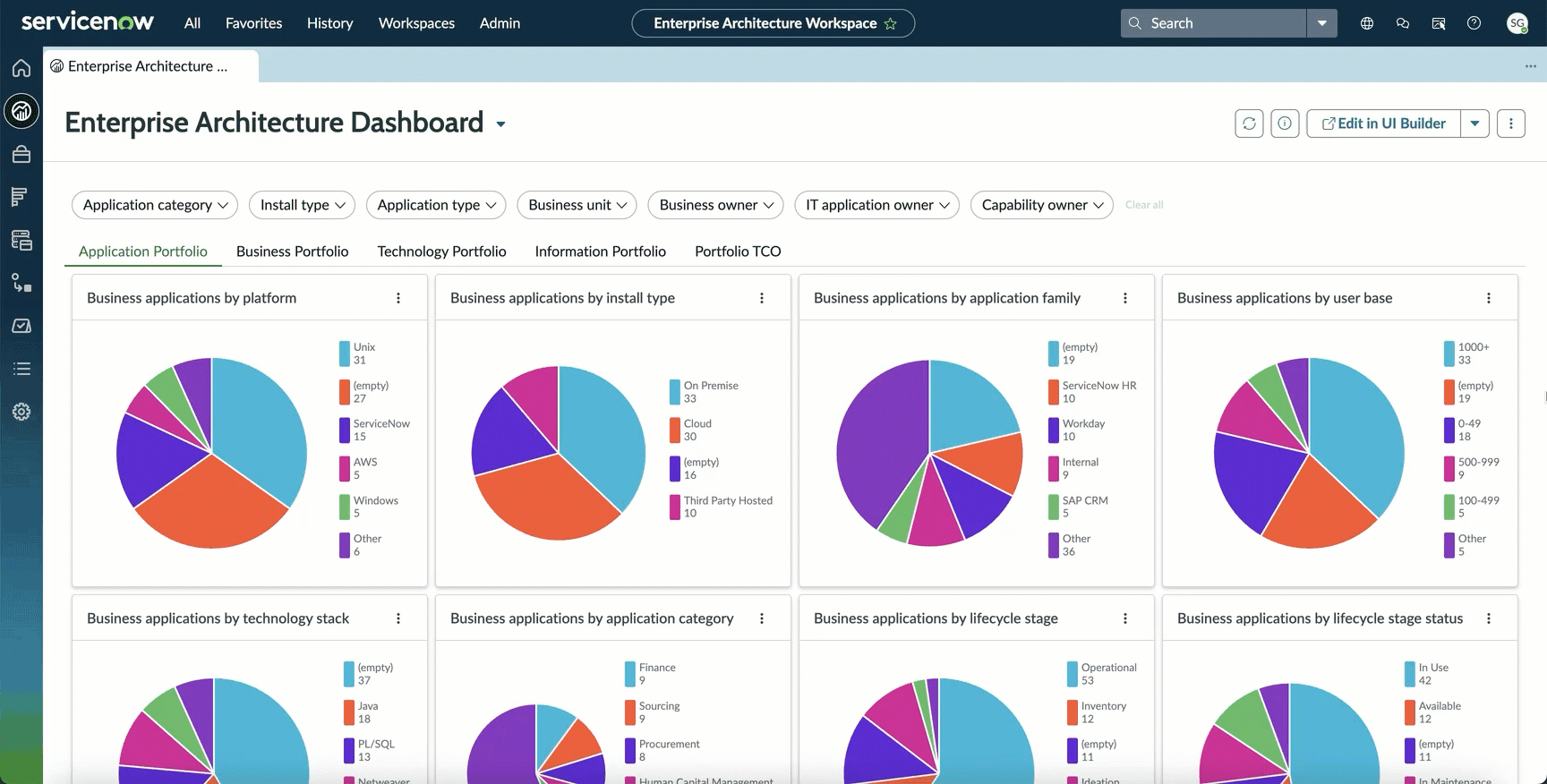Expand the Application category filter
The image size is (1547, 784).
coord(155,205)
